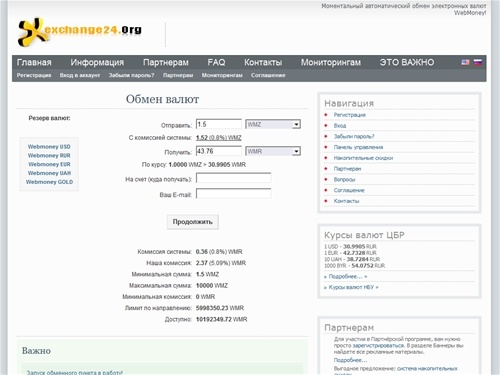Viewport: 500px width, 375px height.
Task: Click the 10000 WMZ maximum amount value
Action: pos(212,286)
